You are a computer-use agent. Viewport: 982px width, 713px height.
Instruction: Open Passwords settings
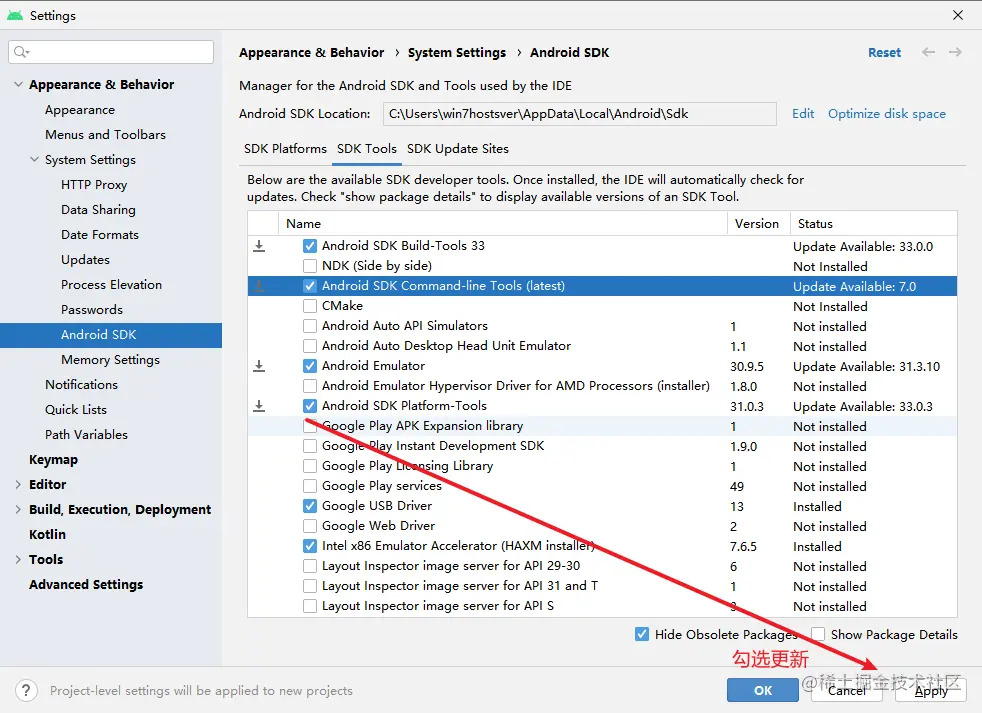pos(92,310)
